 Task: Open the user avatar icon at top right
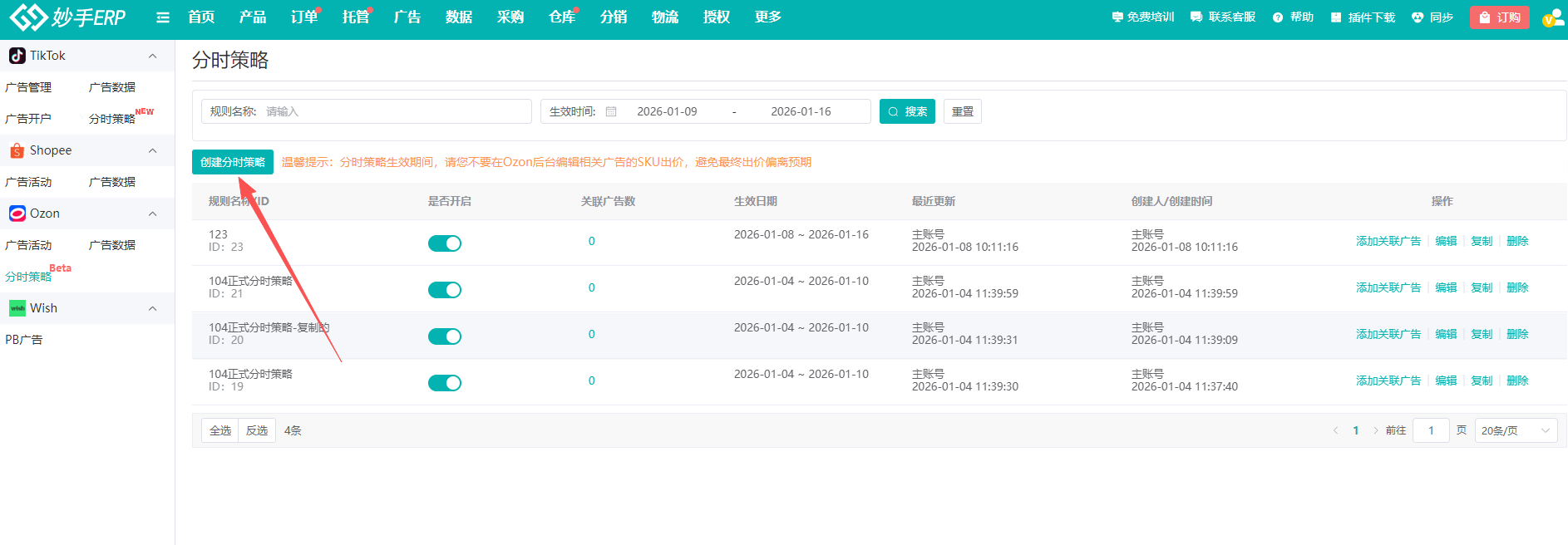coord(1551,17)
